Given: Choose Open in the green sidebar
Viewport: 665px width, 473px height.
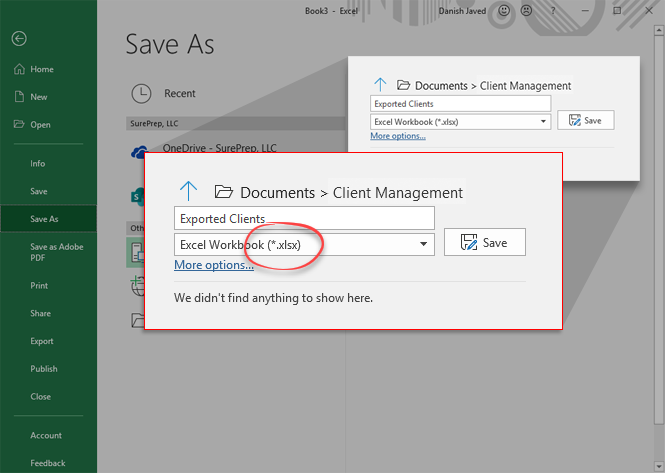Looking at the screenshot, I should [32, 125].
